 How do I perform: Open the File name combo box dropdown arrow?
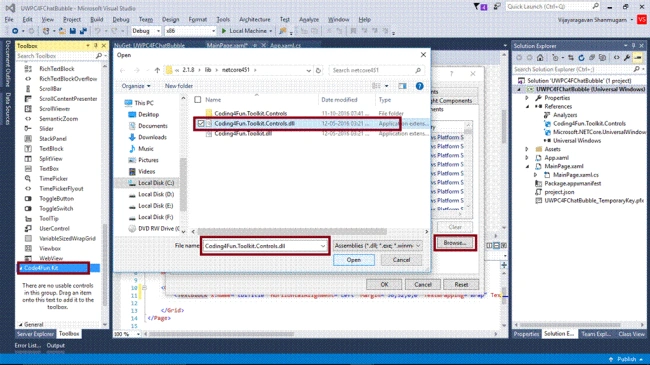(x=323, y=246)
